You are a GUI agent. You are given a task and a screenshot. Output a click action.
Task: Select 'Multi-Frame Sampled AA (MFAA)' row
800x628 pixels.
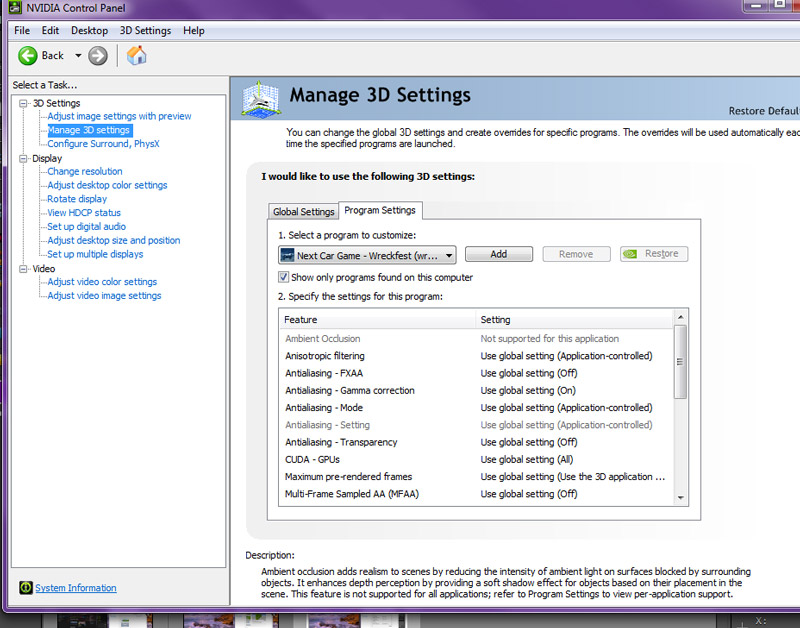[476, 494]
